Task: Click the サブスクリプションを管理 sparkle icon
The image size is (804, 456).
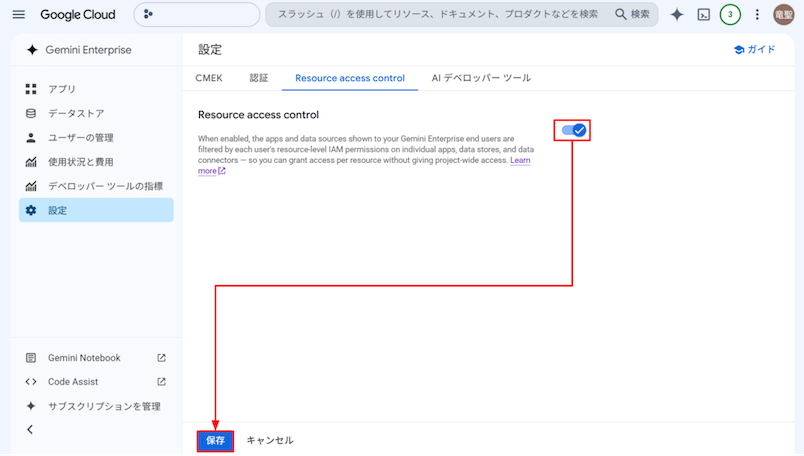Action: click(x=31, y=406)
